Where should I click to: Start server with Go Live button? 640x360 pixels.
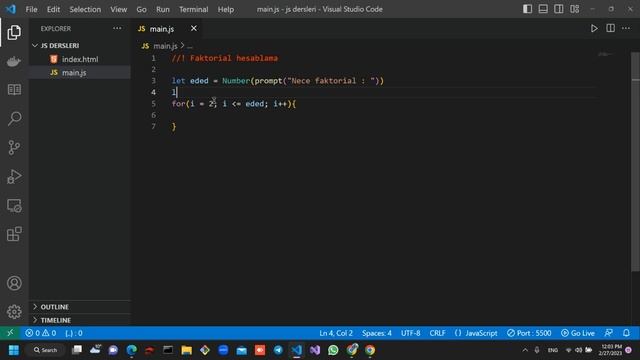point(578,333)
